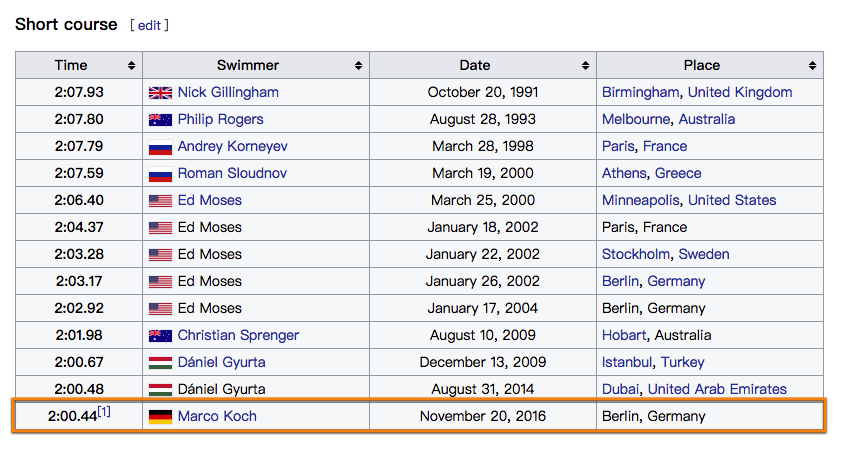Click the Roman Sloudnov link
Image resolution: width=841 pixels, height=451 pixels.
(232, 173)
